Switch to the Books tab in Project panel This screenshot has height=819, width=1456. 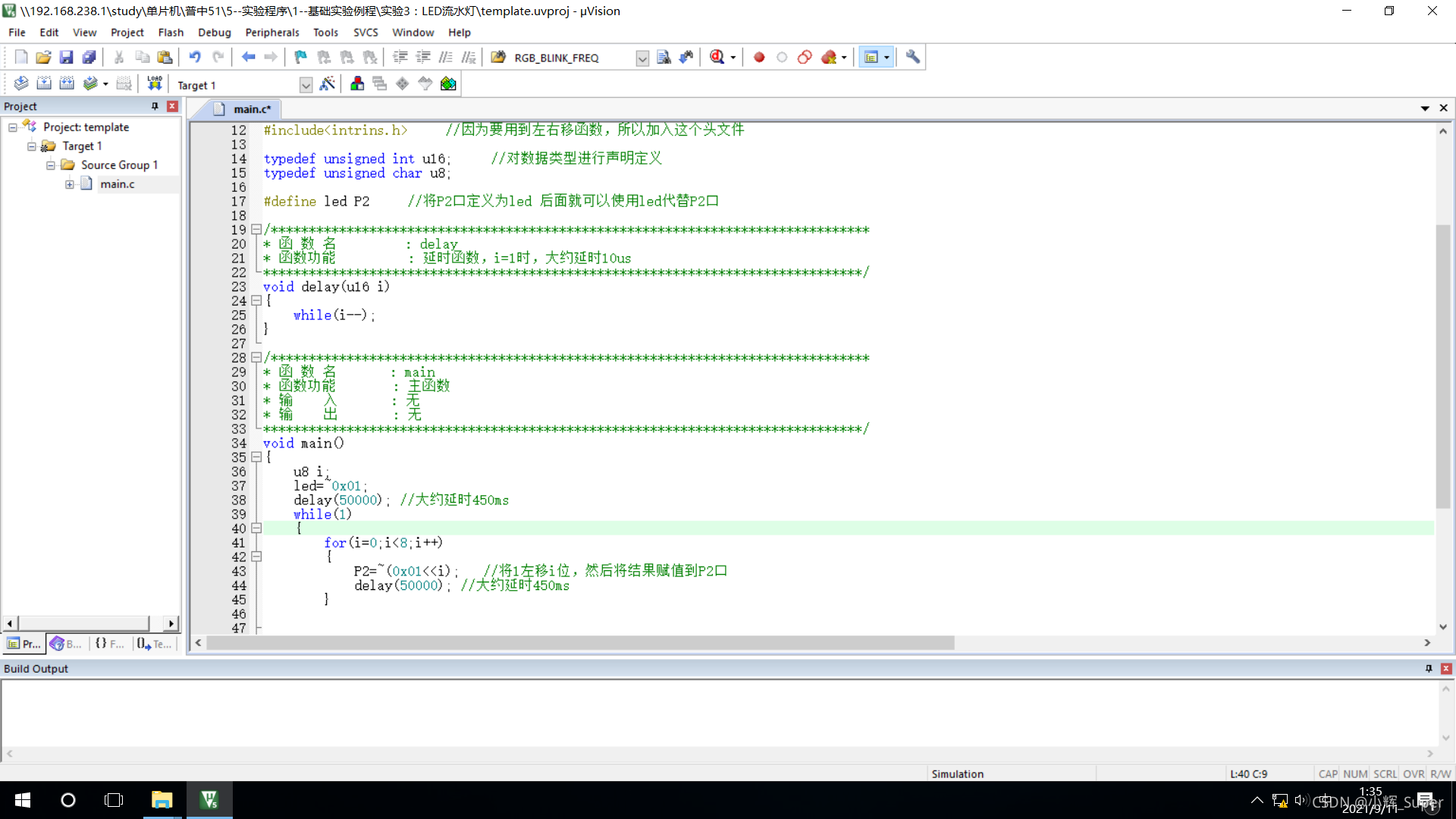66,644
